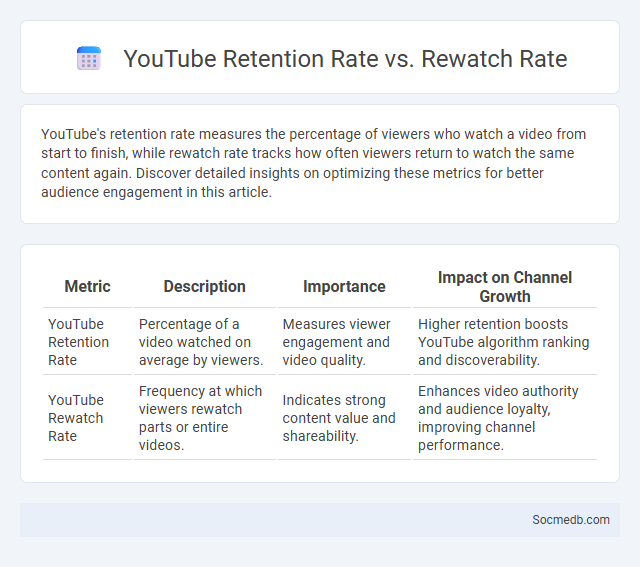Viewport: 640px width, 567px height.
Task: Select the title 'YouTube Retention Rate vs. Rewatch Rate'
Action: pos(345,59)
